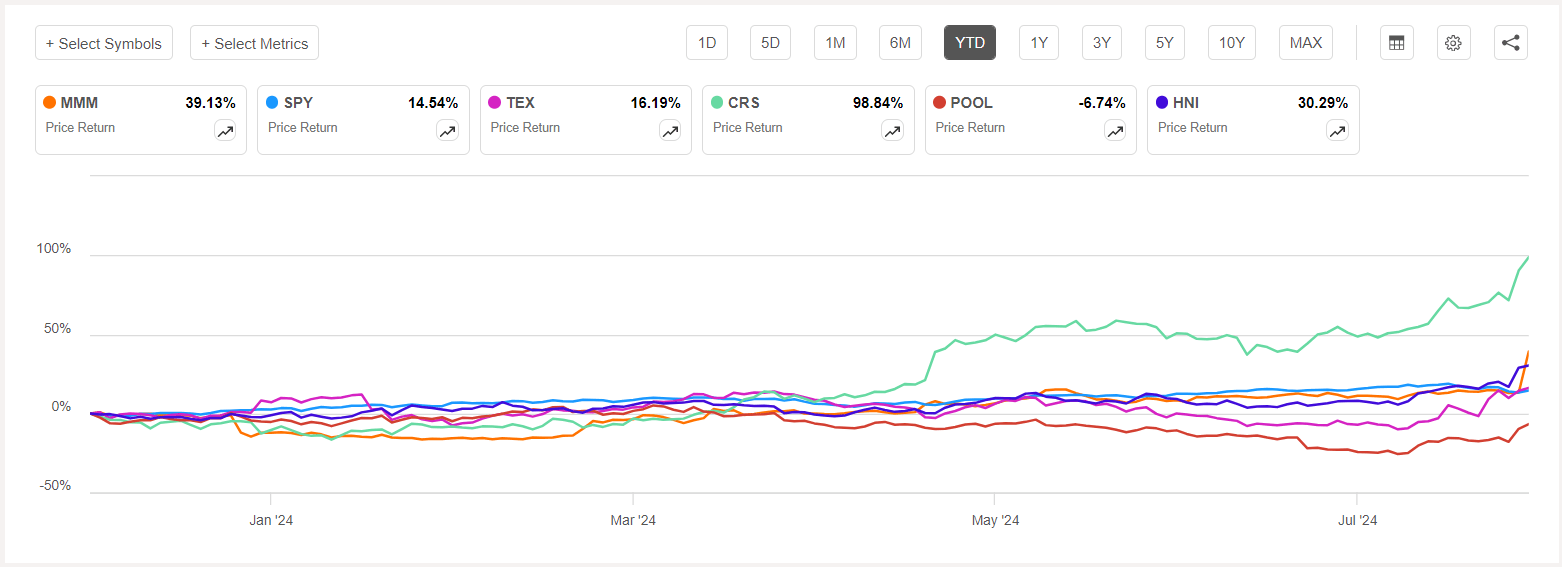Click the TEX card trend arrow icon
Image resolution: width=1562 pixels, height=567 pixels.
pos(670,131)
